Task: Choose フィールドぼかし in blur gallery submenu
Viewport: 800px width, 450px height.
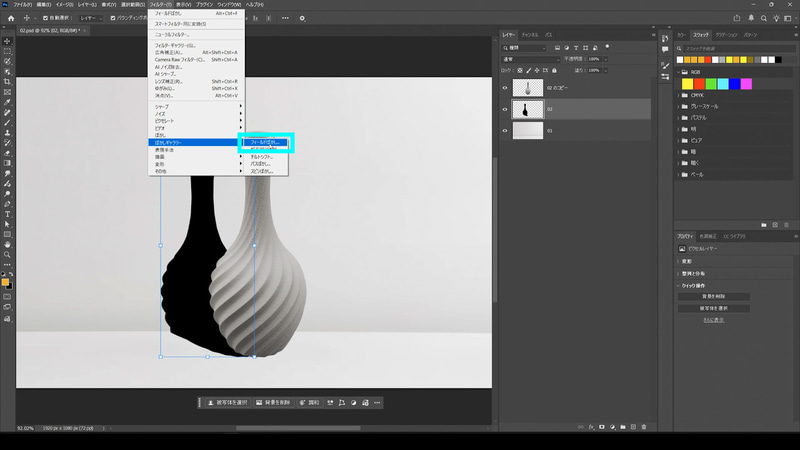Action: click(265, 142)
